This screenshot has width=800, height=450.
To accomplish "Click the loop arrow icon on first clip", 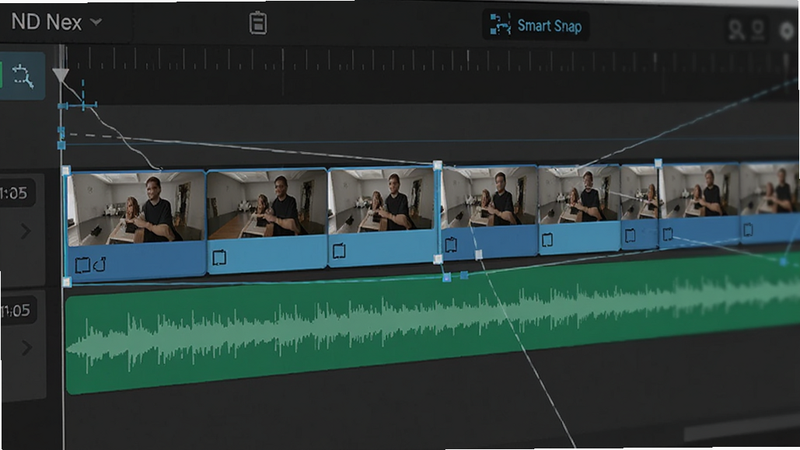I will click(x=99, y=264).
